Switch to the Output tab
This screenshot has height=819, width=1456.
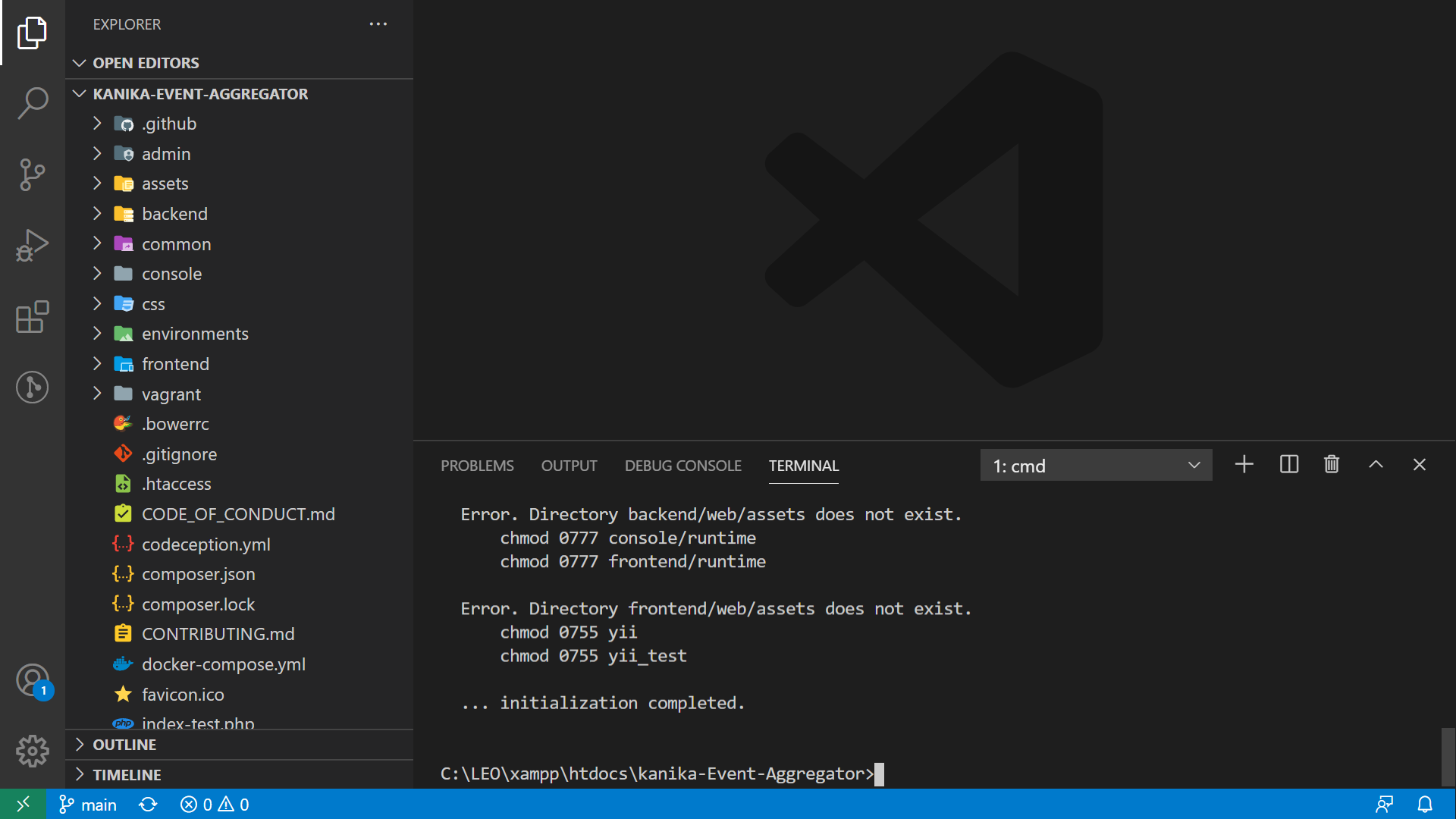(x=569, y=466)
